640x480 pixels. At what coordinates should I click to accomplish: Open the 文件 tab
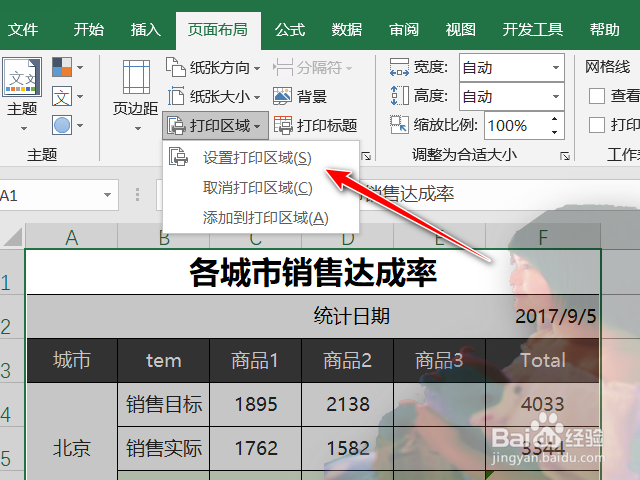(x=23, y=30)
